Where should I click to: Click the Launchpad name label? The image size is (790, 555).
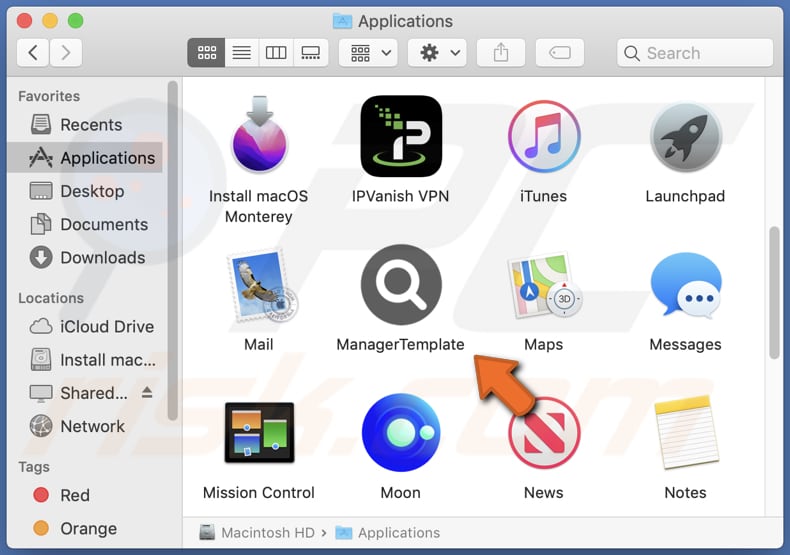coord(685,196)
